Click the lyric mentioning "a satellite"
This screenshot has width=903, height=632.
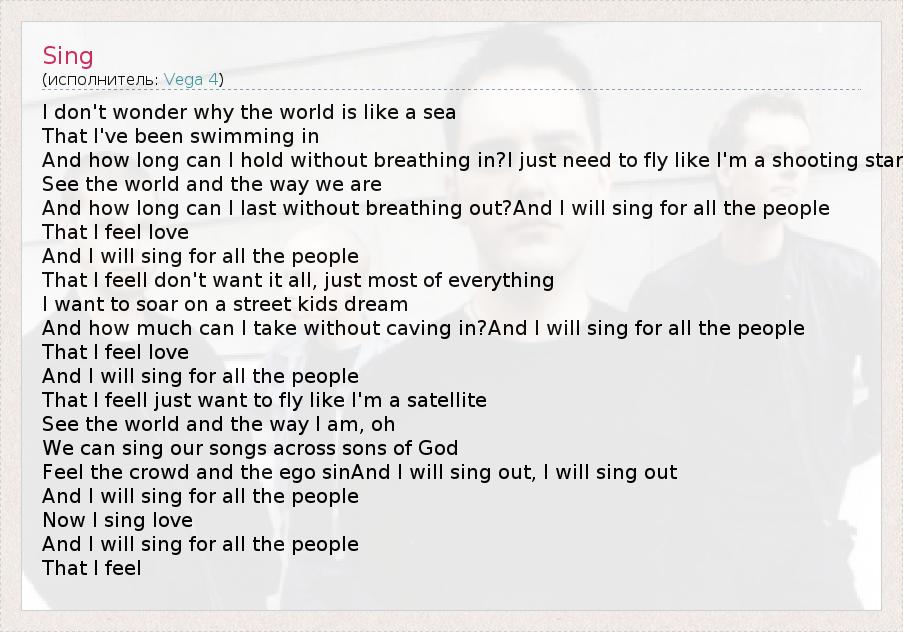point(264,400)
